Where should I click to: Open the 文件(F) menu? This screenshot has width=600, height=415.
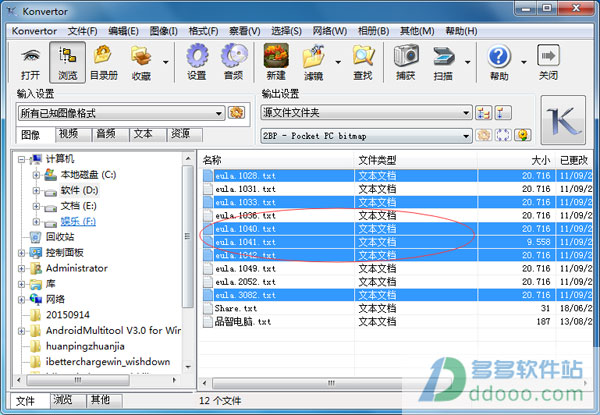pyautogui.click(x=82, y=31)
